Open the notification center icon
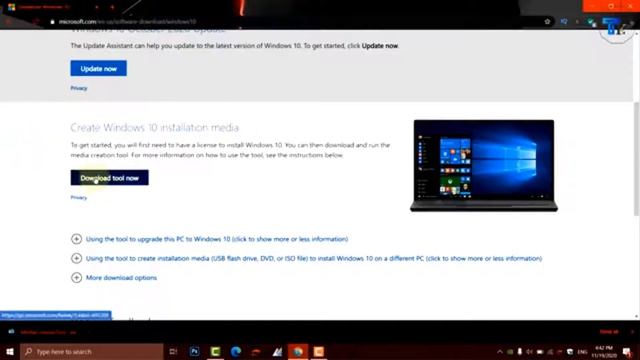 [x=627, y=351]
